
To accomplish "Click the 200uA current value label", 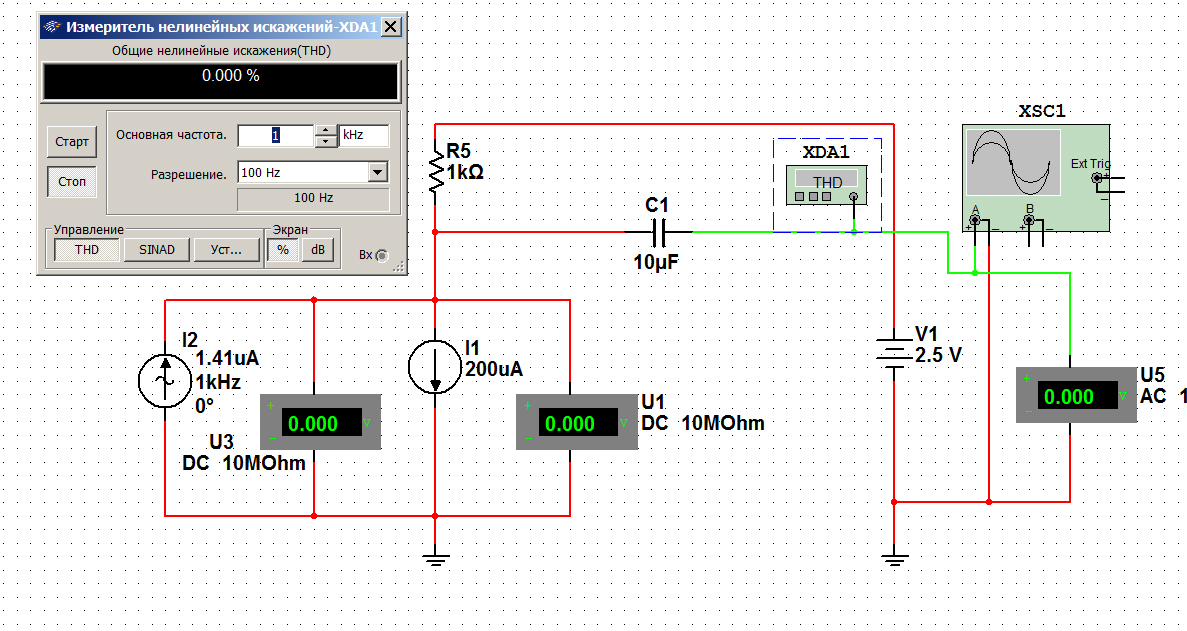I will click(x=494, y=369).
